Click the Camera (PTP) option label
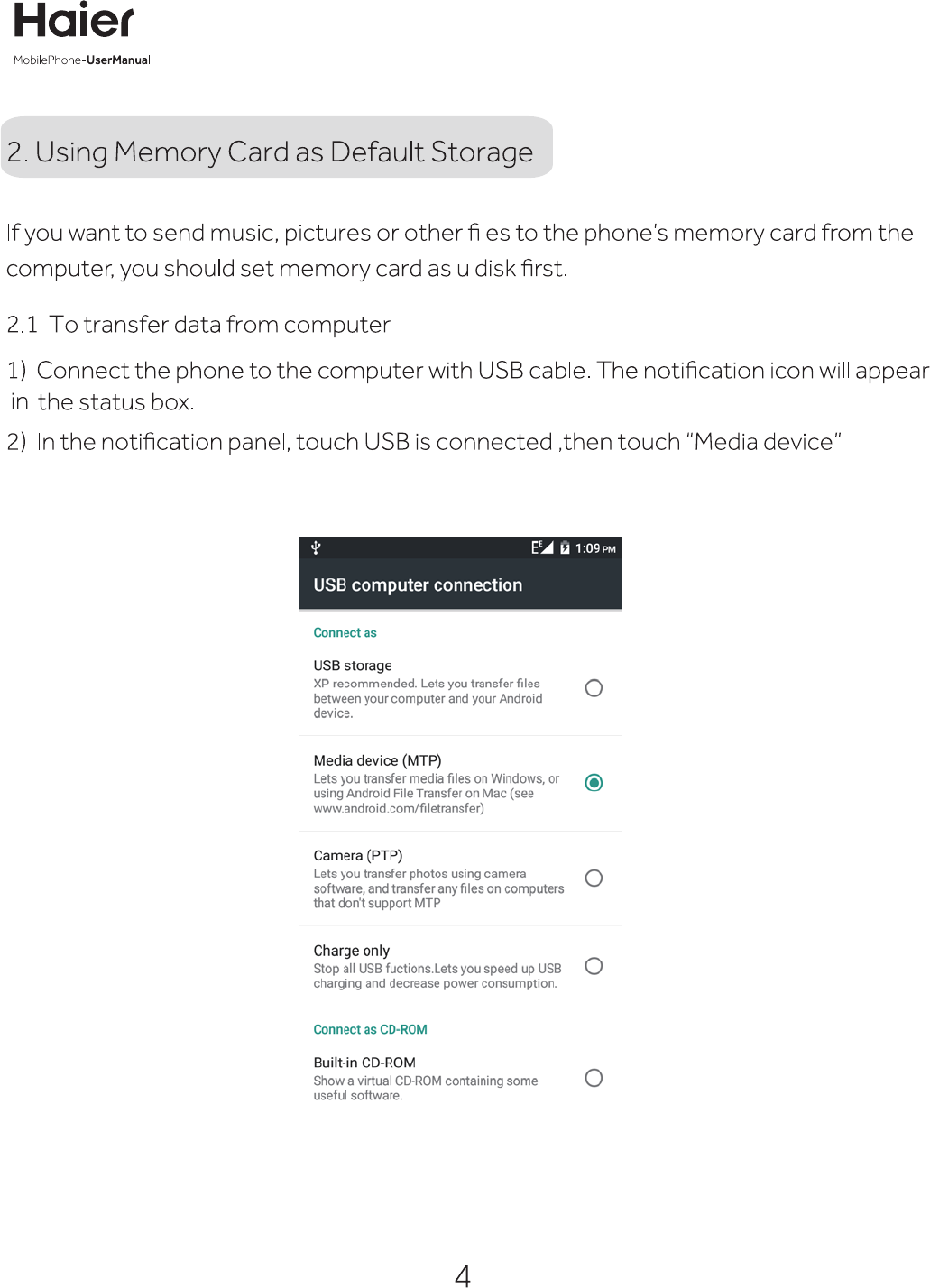 358,855
